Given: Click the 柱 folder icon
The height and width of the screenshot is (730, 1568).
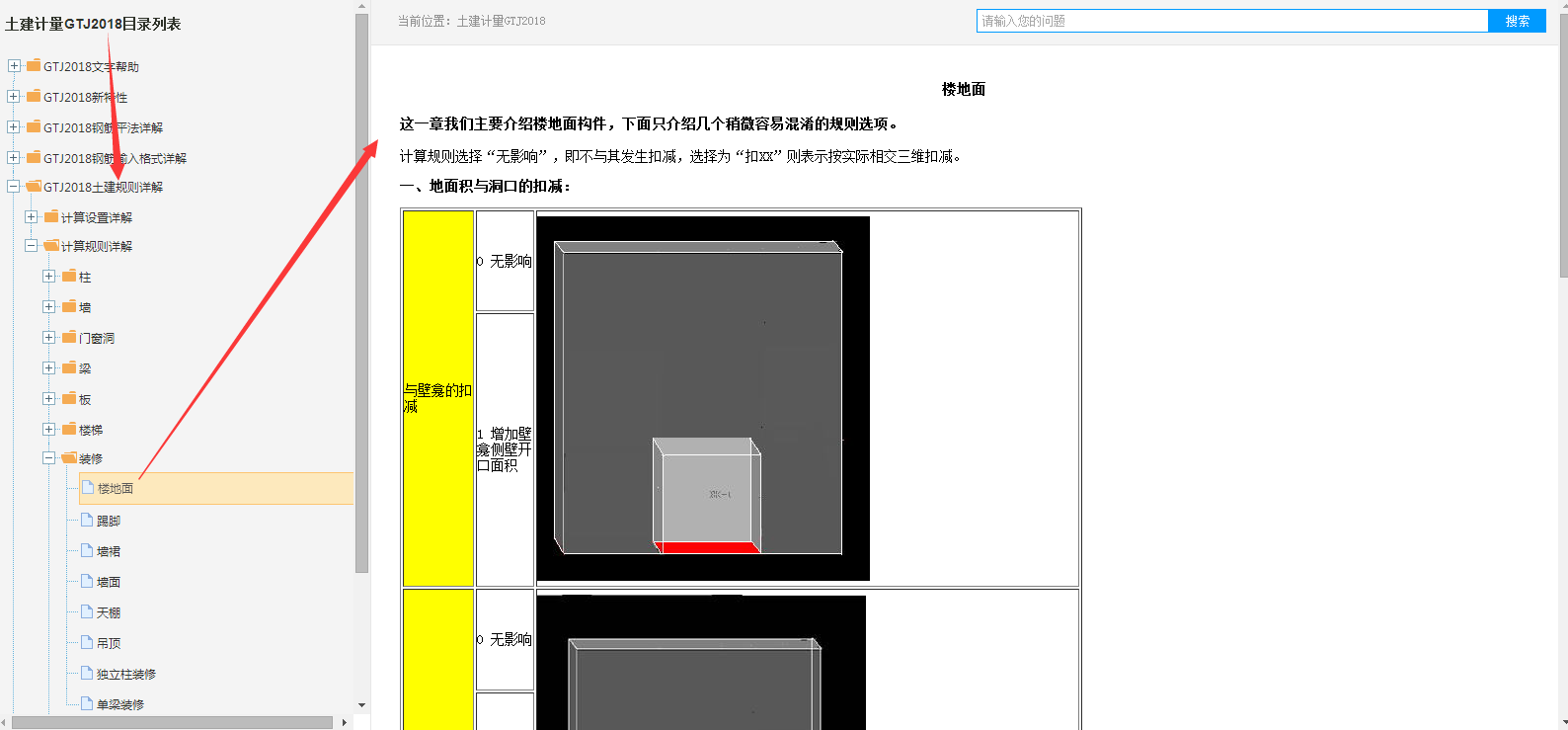Looking at the screenshot, I should (x=69, y=277).
